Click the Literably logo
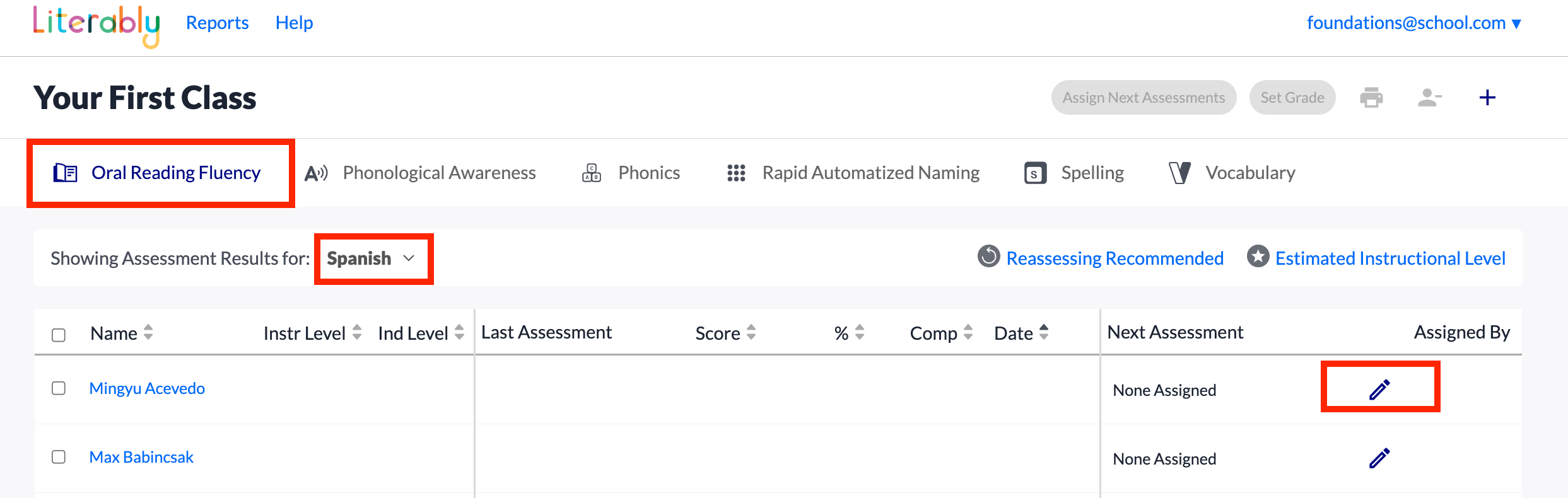 point(97,25)
